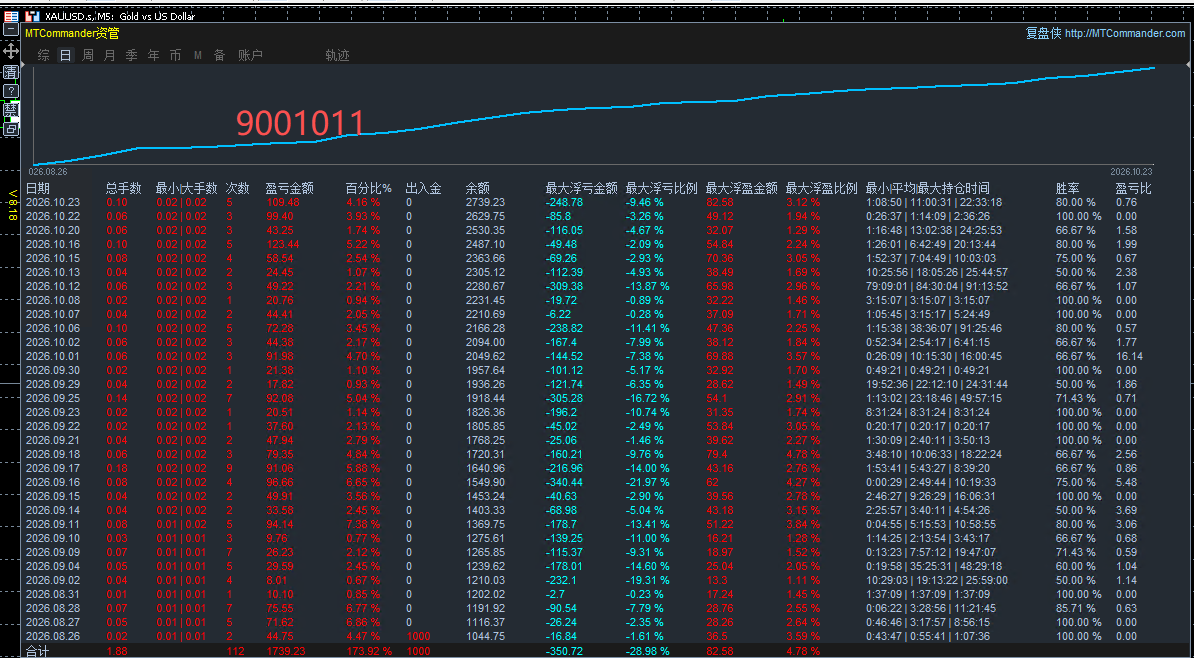The height and width of the screenshot is (658, 1194).
Task: Click the 清 clear icon in sidebar
Action: (x=11, y=72)
